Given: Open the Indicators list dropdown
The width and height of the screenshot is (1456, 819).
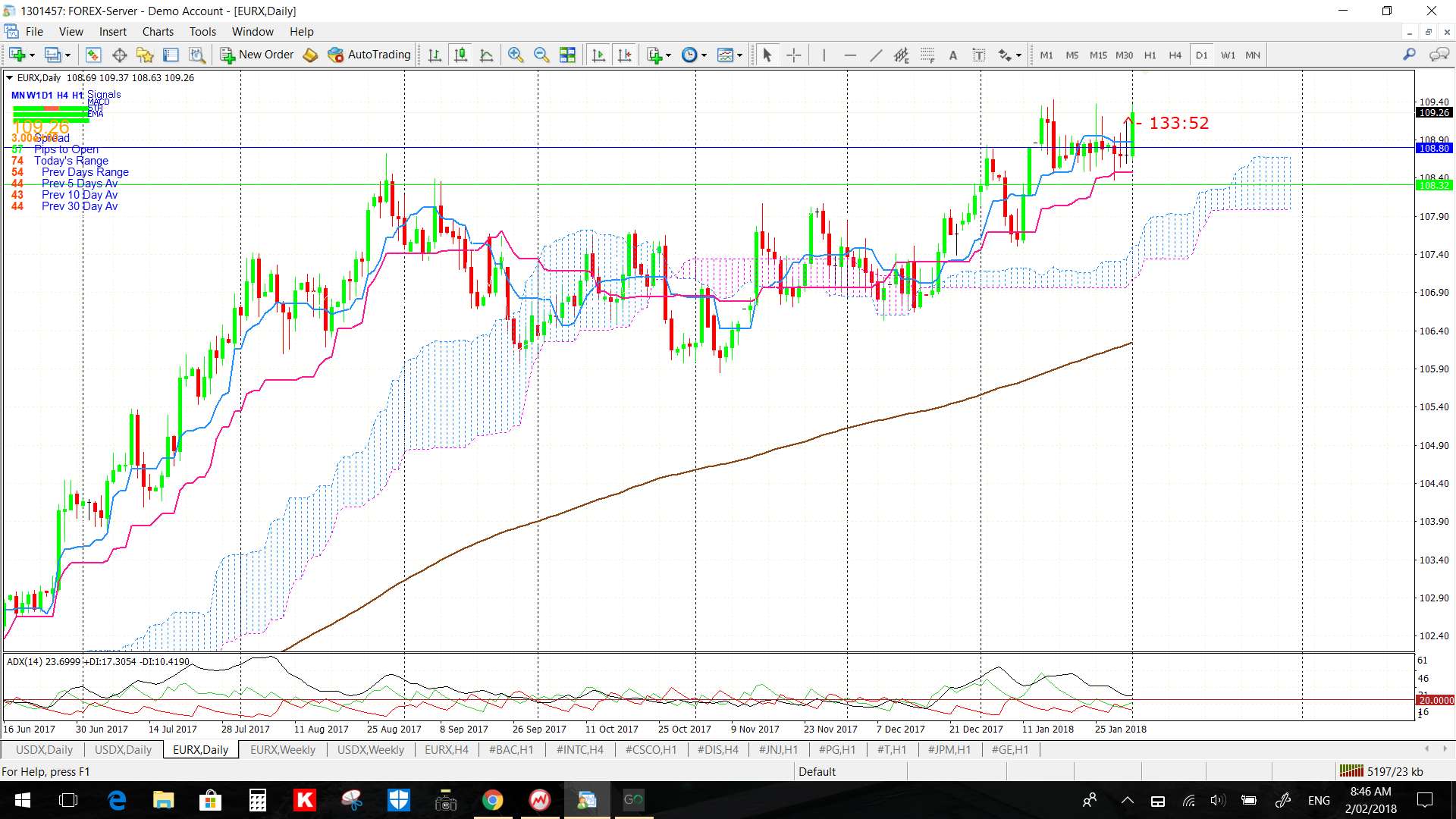Looking at the screenshot, I should 658,55.
